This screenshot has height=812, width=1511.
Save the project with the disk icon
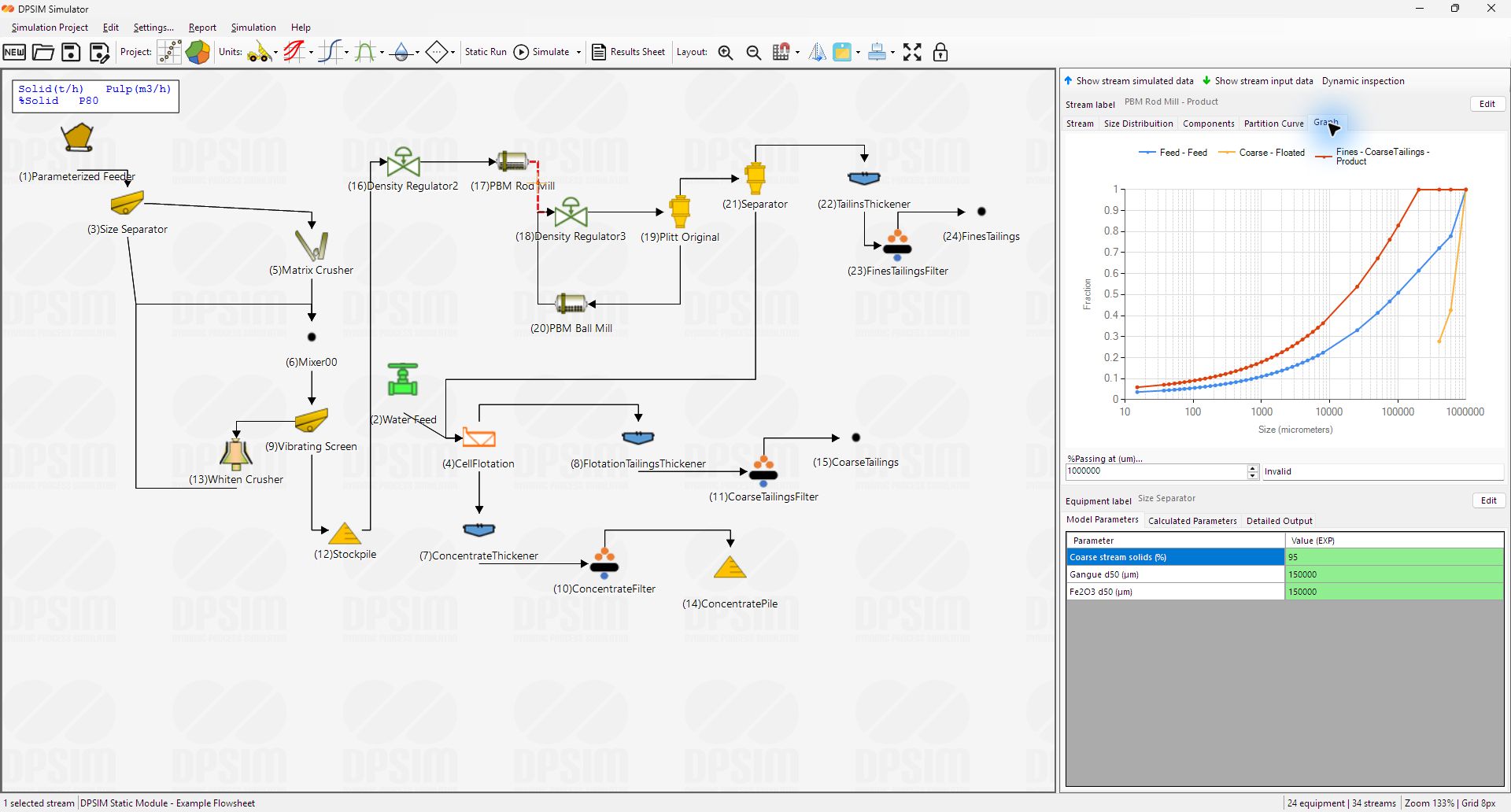click(71, 52)
